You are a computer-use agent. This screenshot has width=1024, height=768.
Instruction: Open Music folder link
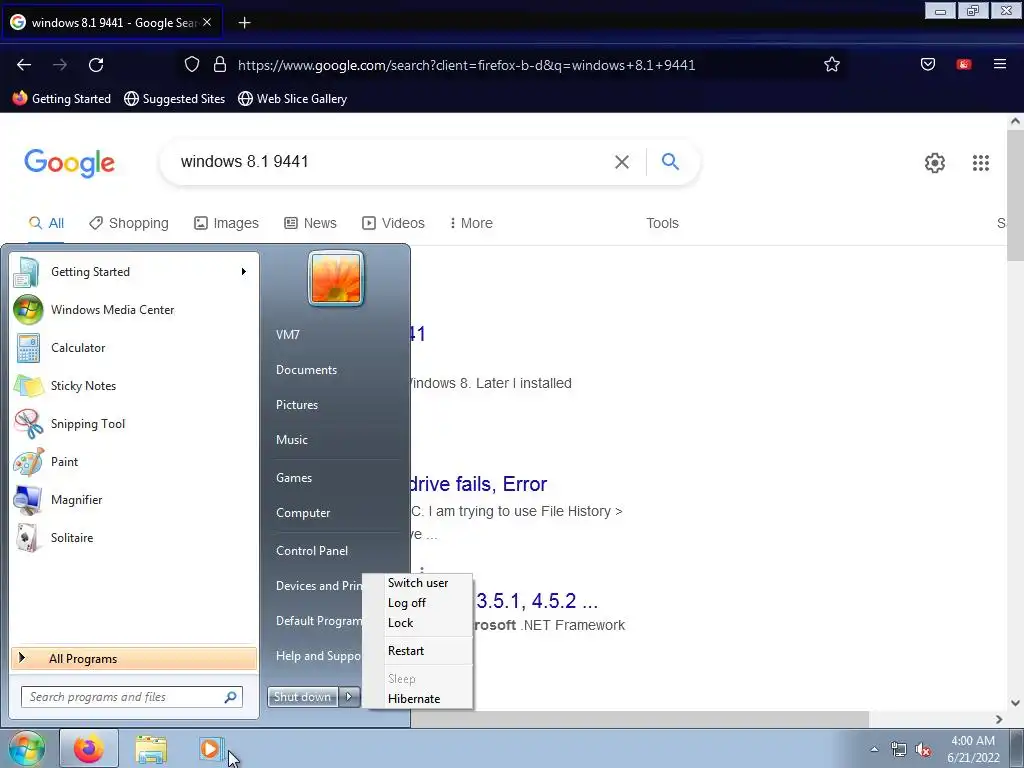point(292,440)
